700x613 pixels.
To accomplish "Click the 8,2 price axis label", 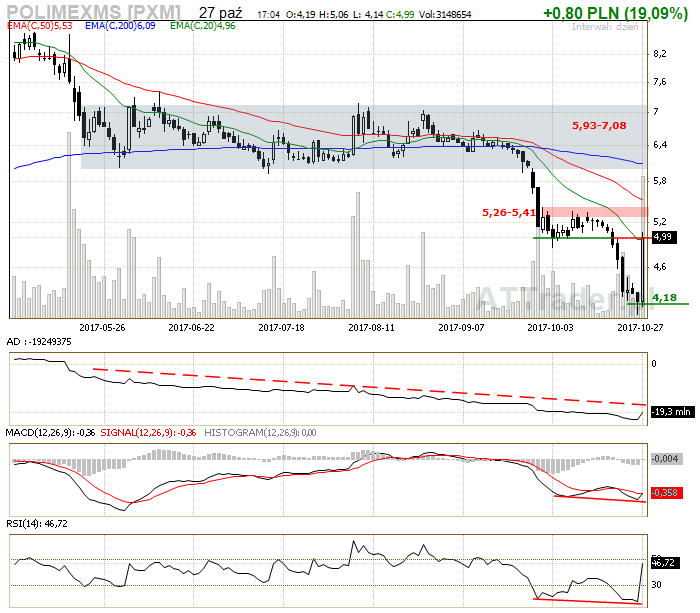I will click(660, 54).
